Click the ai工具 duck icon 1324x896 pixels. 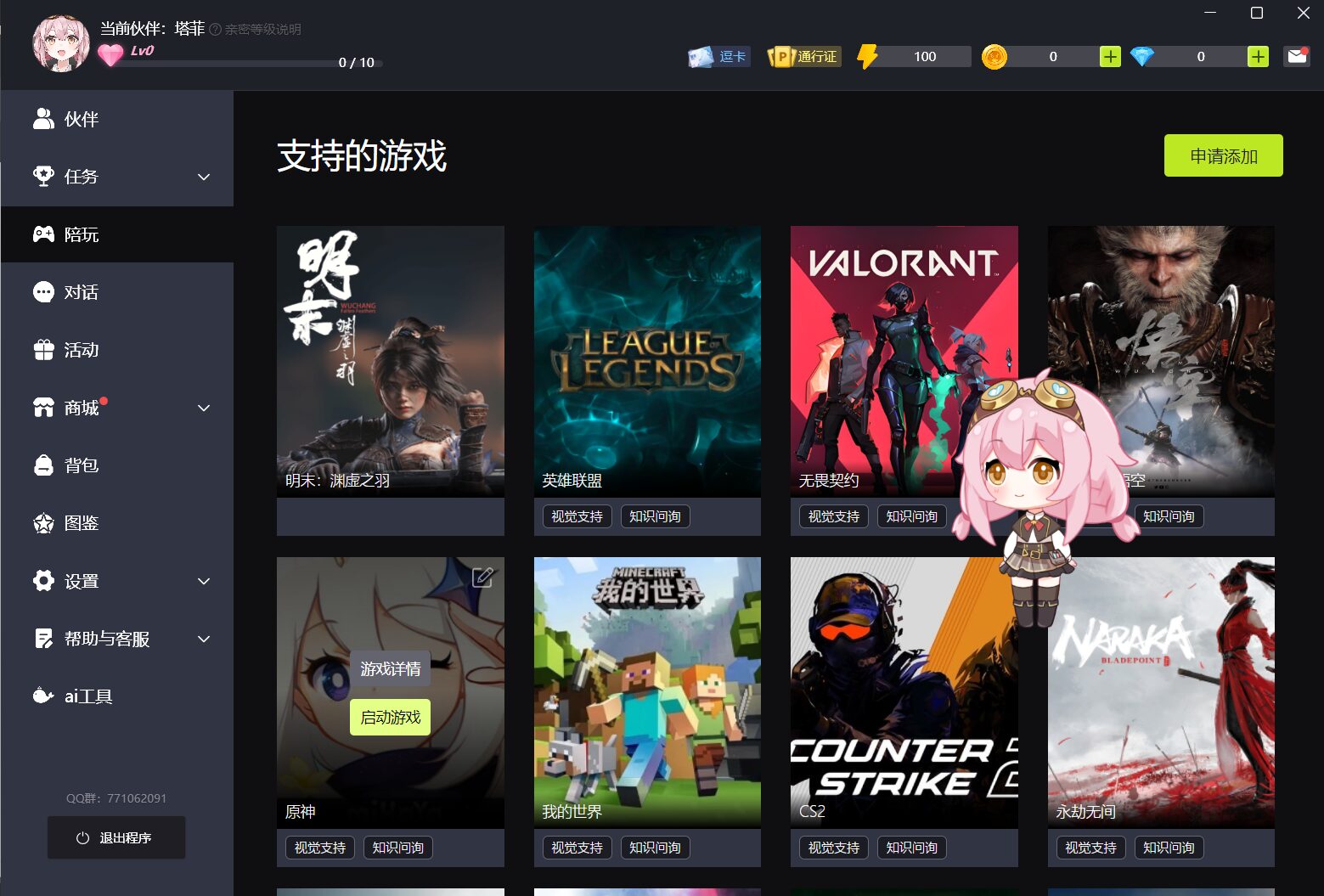43,696
